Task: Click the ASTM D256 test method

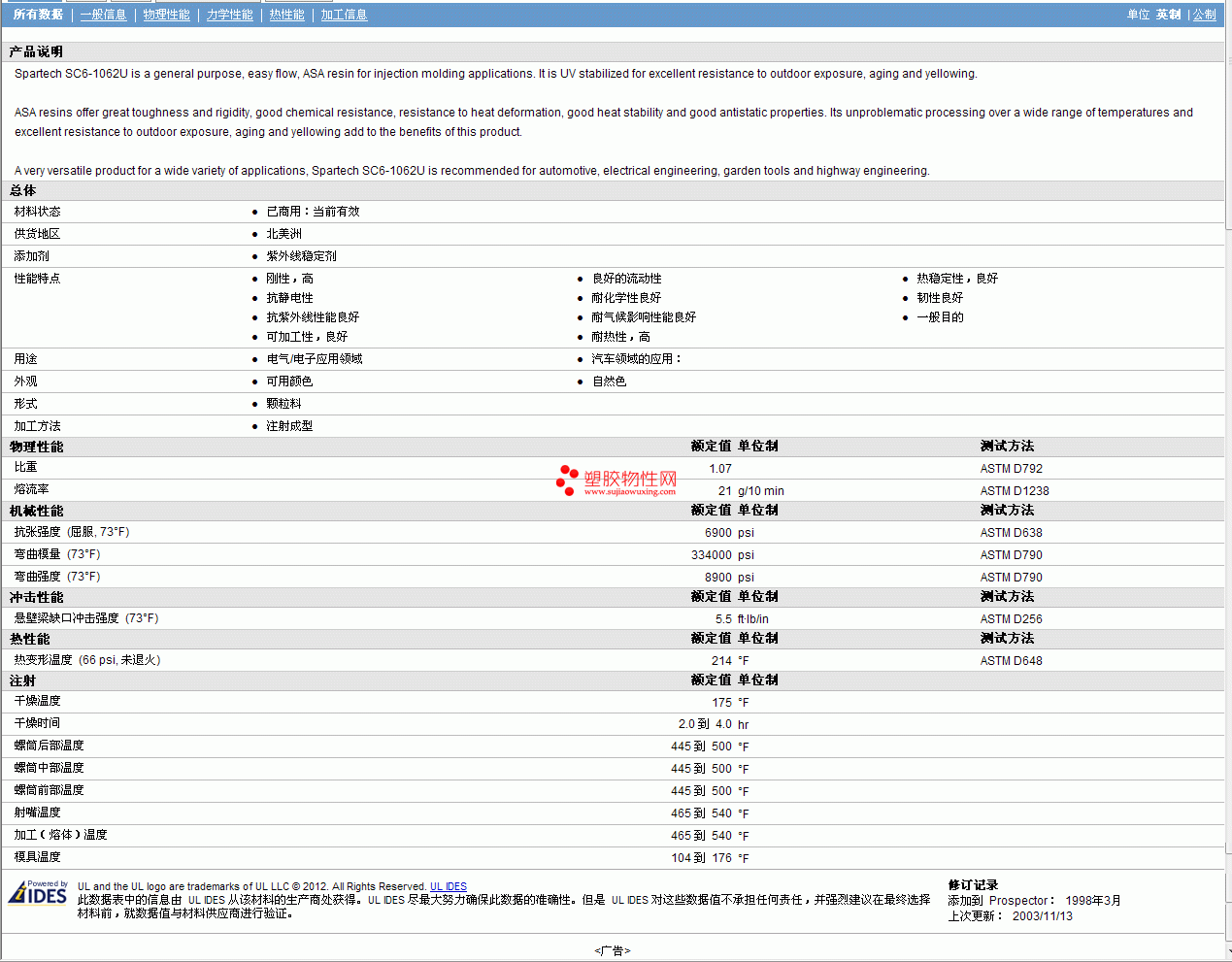Action: [x=1012, y=618]
